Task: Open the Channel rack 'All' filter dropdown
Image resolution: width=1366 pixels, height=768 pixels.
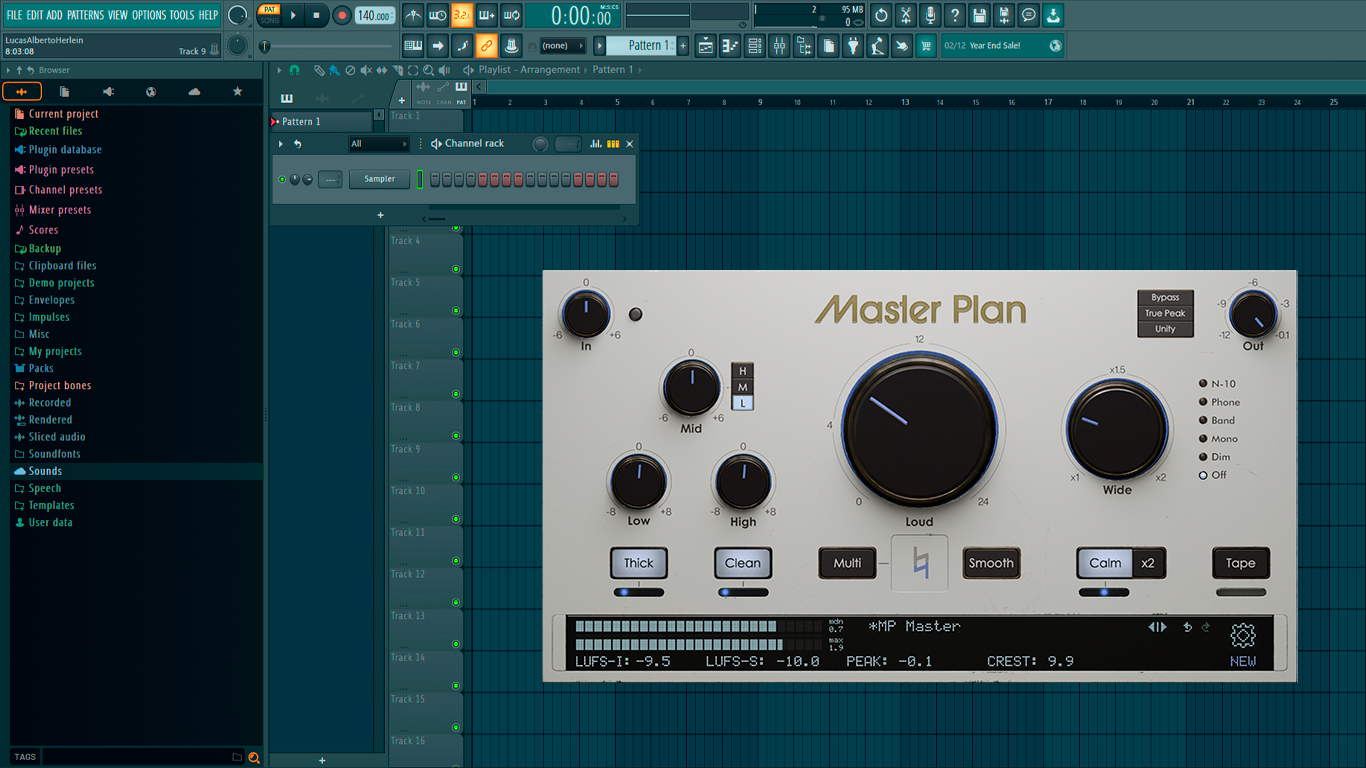Action: (x=379, y=144)
